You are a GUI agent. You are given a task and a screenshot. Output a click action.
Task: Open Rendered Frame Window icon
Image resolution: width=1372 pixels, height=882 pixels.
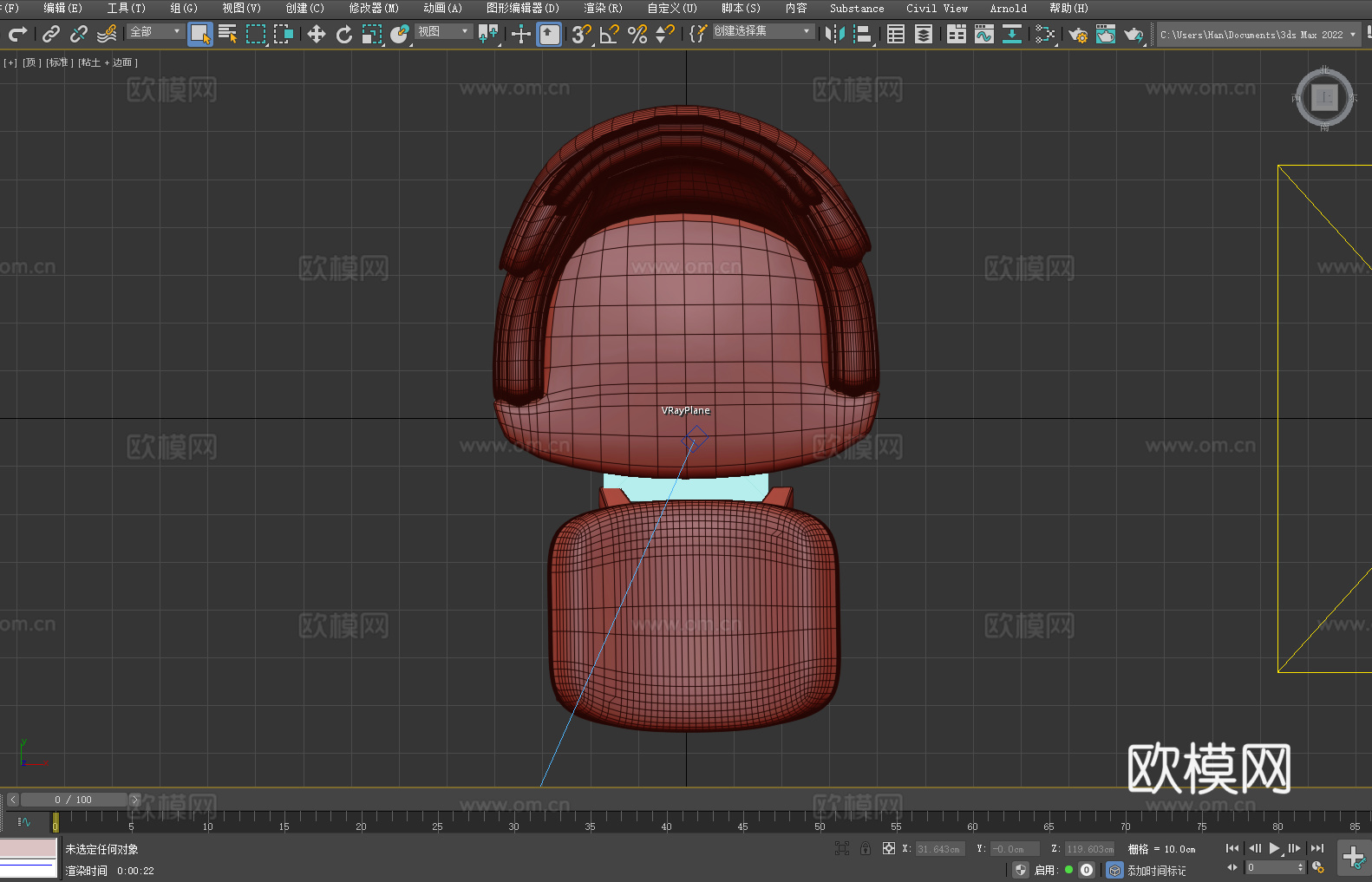1106,34
